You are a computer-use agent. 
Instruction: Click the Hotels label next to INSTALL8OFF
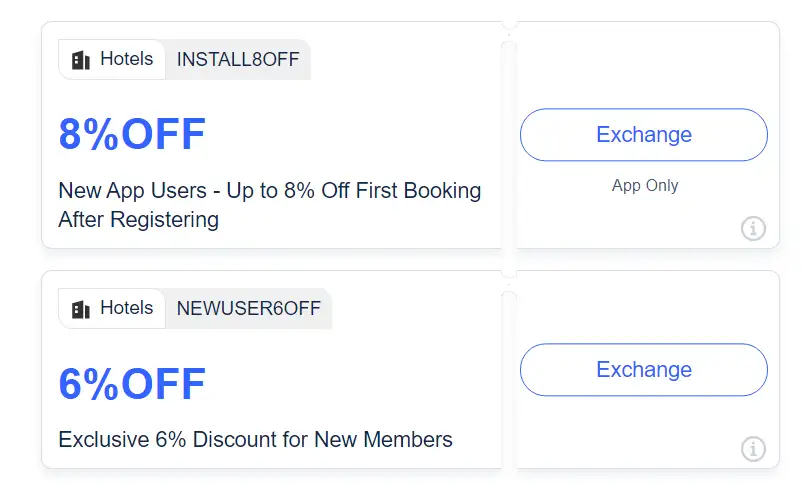126,59
